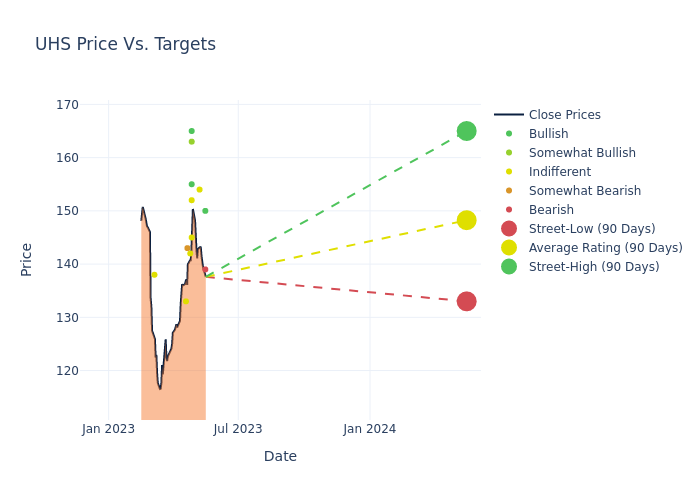700x500 pixels.
Task: Click the somewhat bullish dot at 163
Action: (192, 142)
